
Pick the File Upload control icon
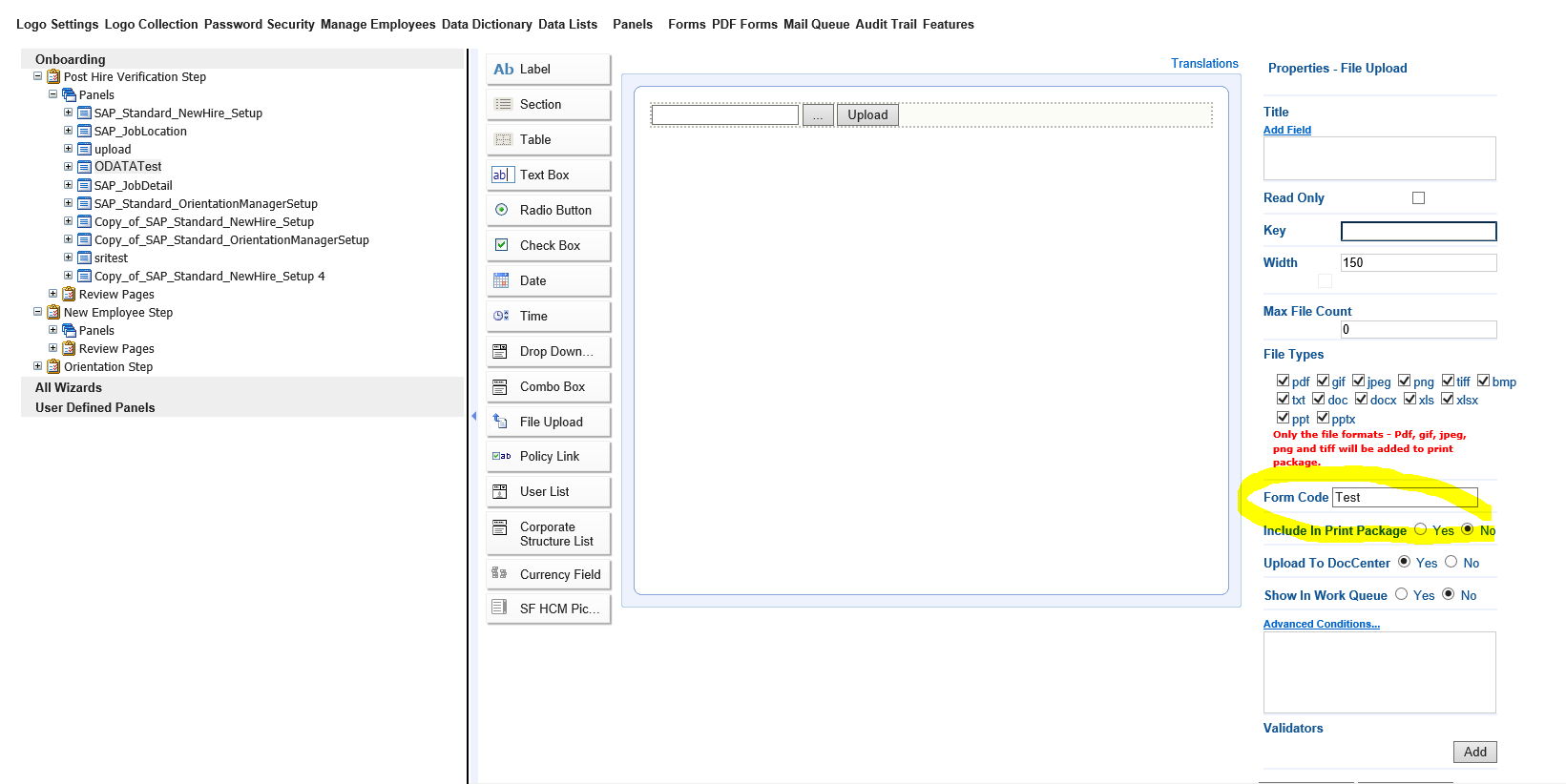499,421
